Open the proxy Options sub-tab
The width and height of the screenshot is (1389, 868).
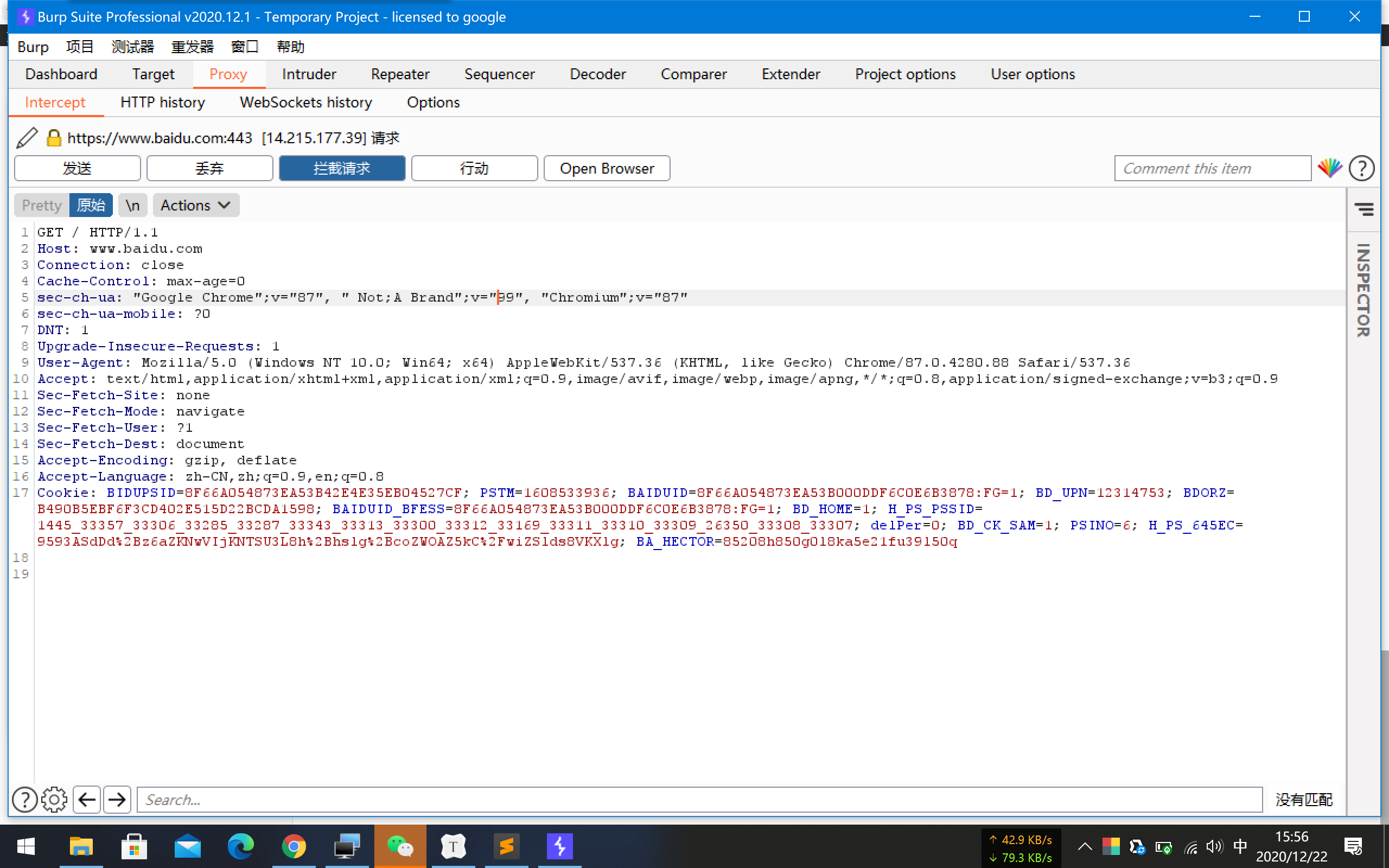pyautogui.click(x=434, y=102)
